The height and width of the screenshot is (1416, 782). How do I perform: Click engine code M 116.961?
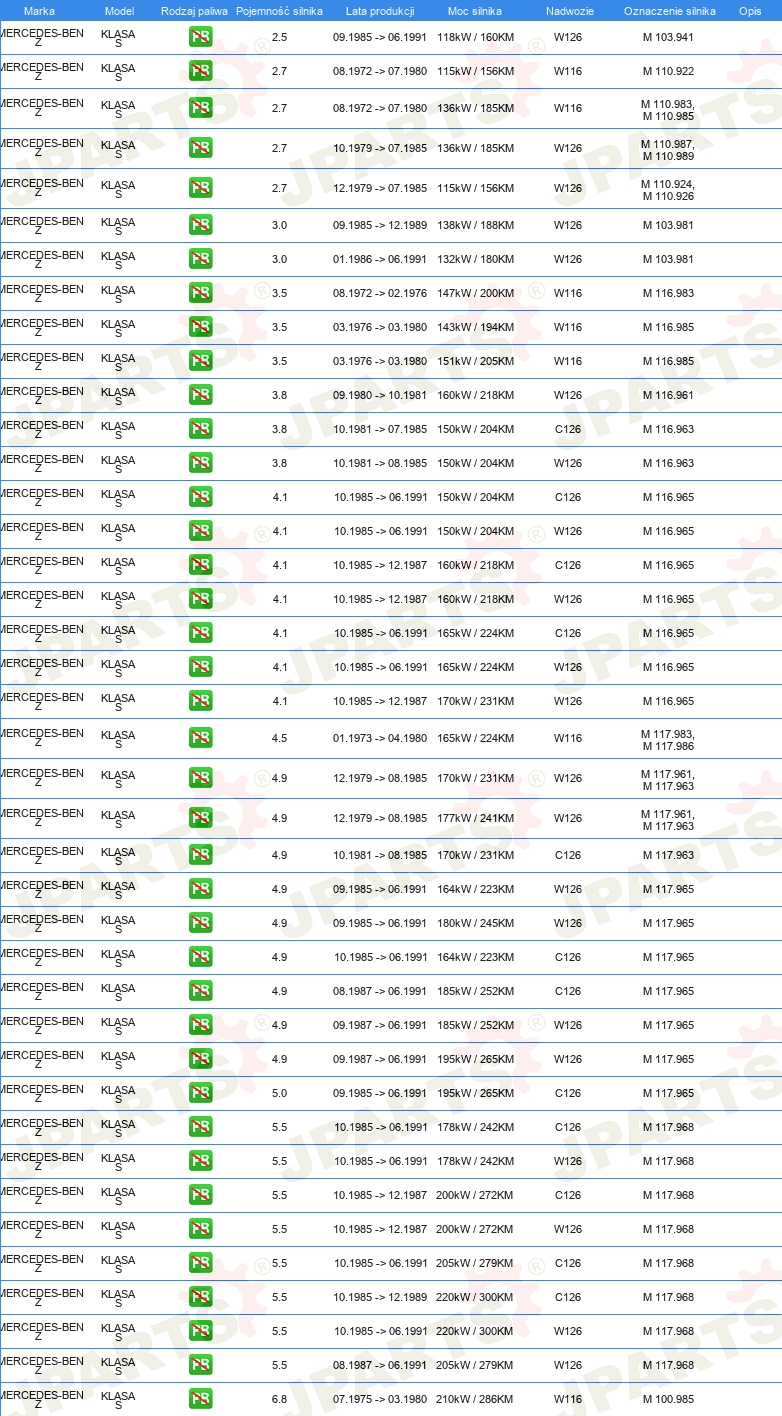(668, 395)
